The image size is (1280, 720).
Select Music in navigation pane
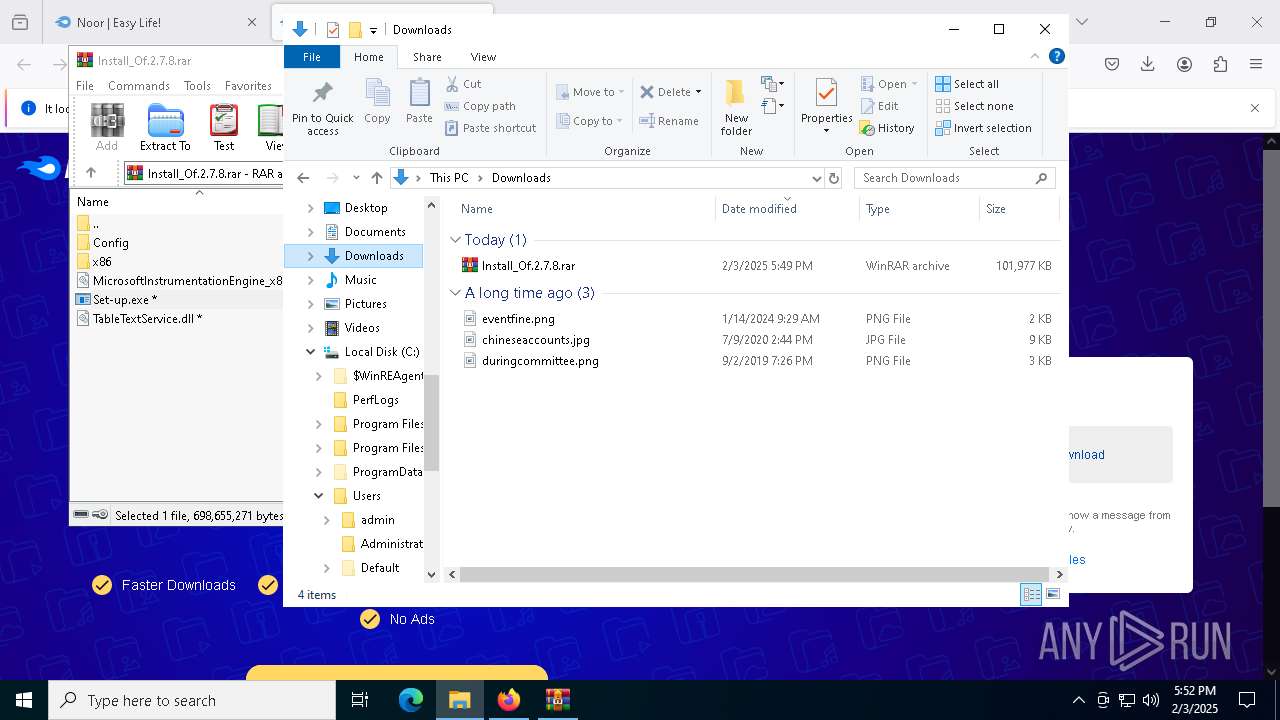click(360, 280)
